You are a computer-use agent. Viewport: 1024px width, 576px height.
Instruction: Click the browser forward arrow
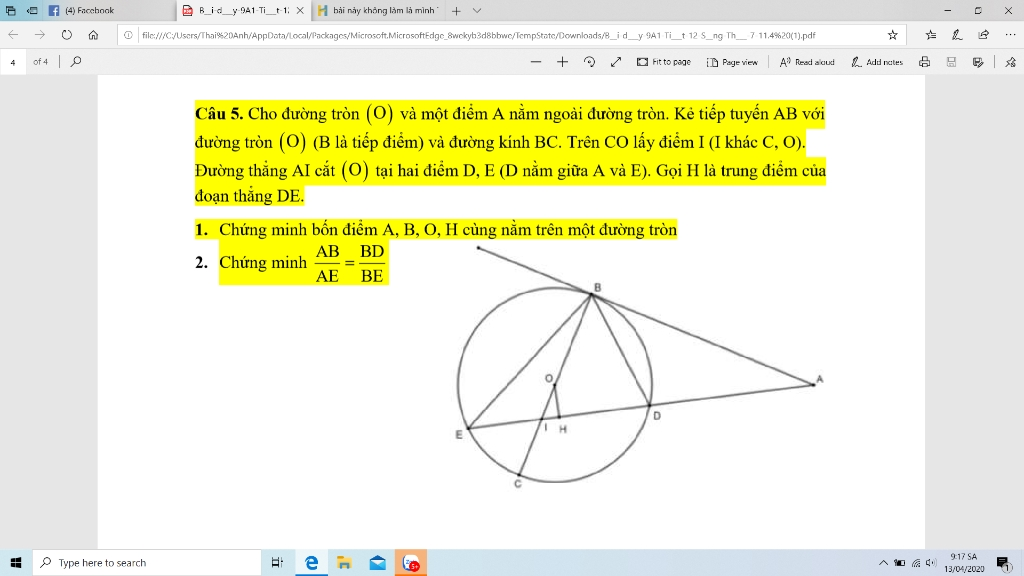(x=40, y=35)
